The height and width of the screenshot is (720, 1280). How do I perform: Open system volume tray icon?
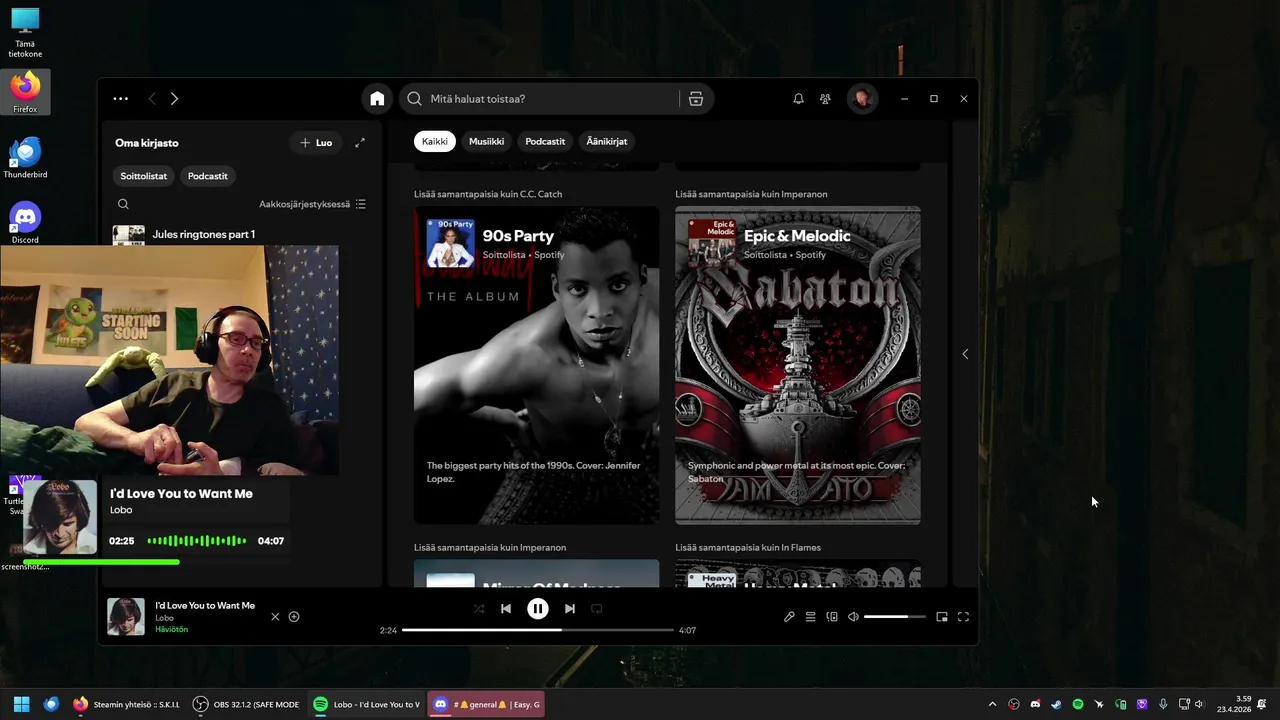click(1199, 704)
